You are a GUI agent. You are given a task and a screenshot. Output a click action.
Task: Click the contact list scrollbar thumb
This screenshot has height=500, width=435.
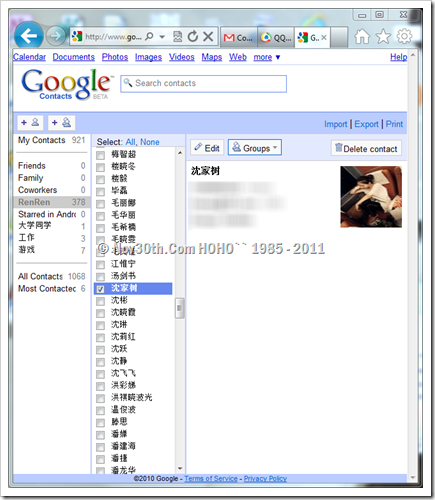(180, 308)
